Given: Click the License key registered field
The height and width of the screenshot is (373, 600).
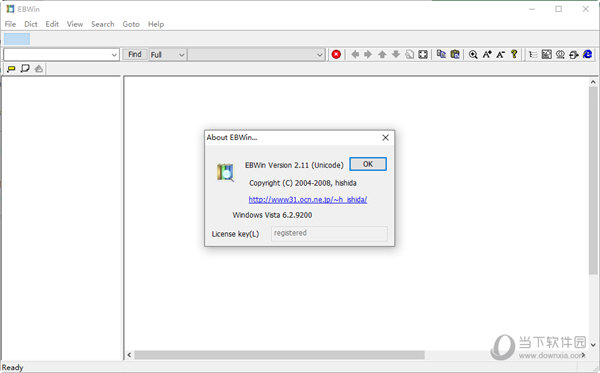Looking at the screenshot, I should tap(329, 233).
